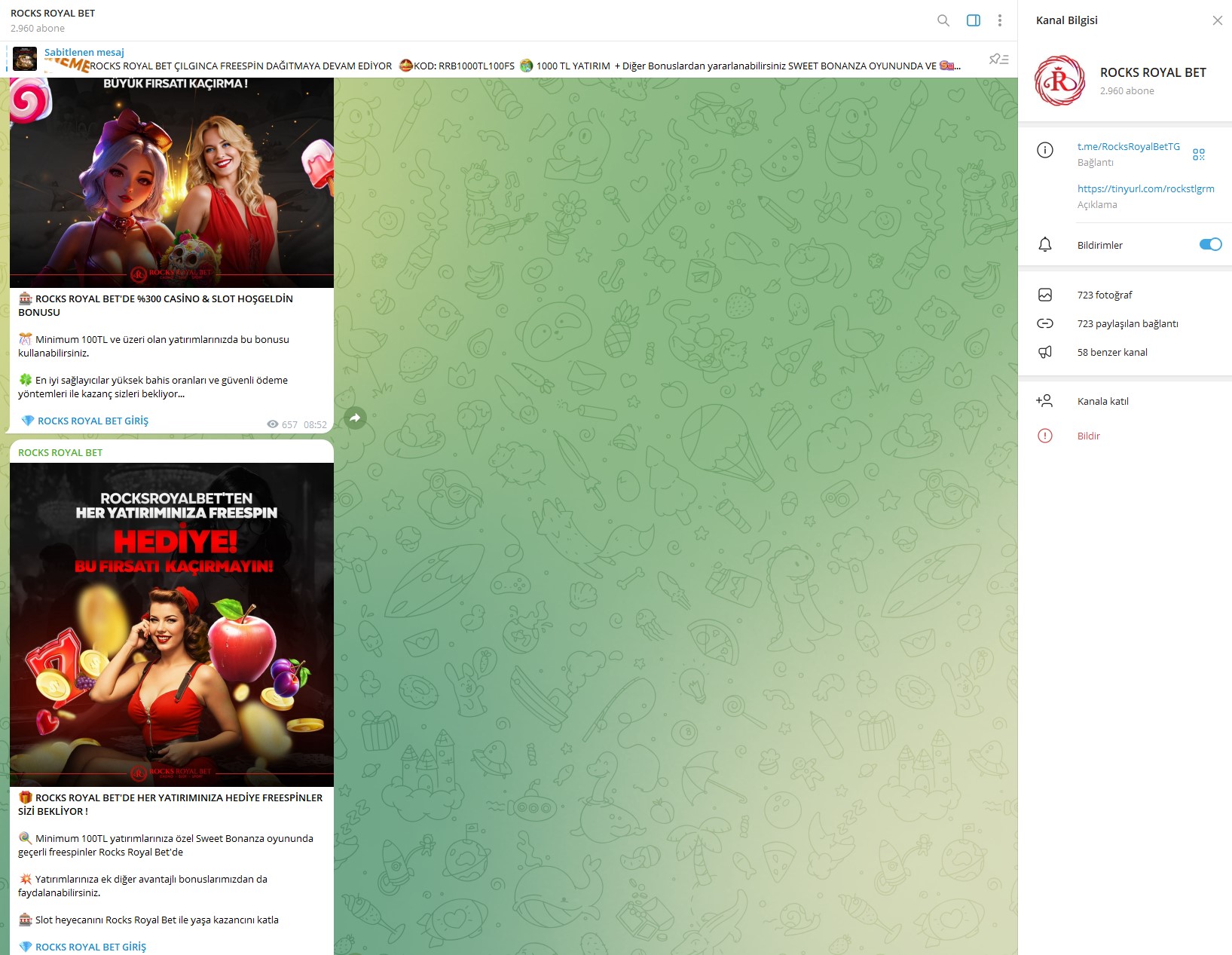Screen dimensions: 1232x955
Task: Click the forward arrow beside the first post
Action: 355,418
